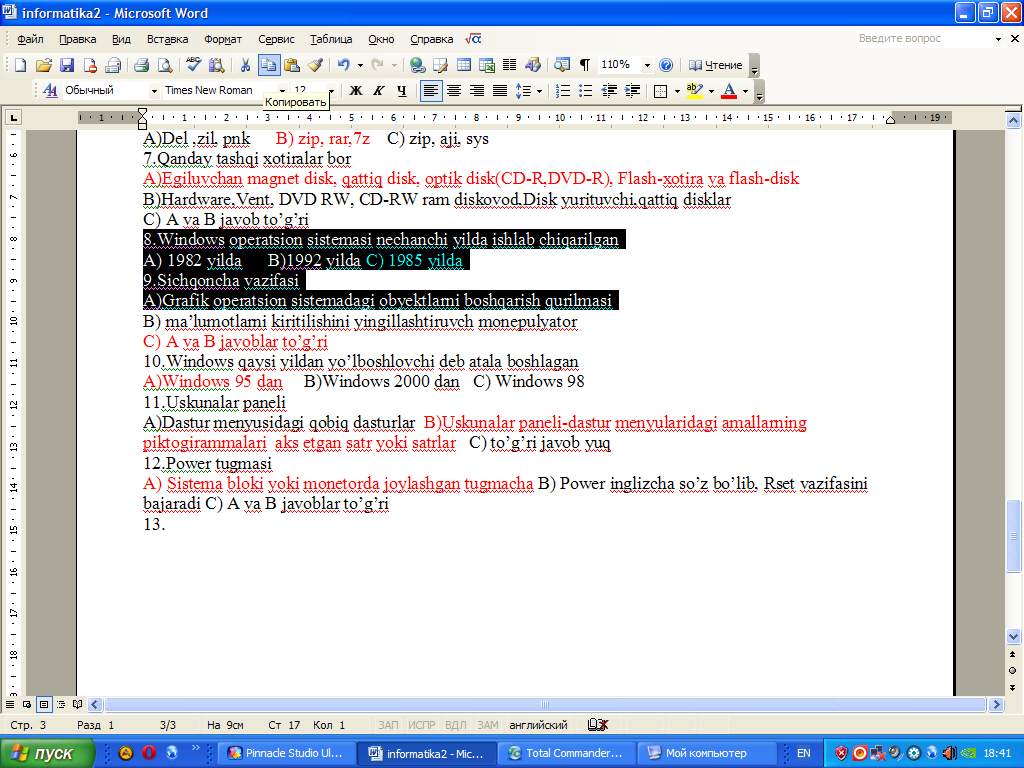
Task: Open the Формат menu
Action: pos(223,39)
